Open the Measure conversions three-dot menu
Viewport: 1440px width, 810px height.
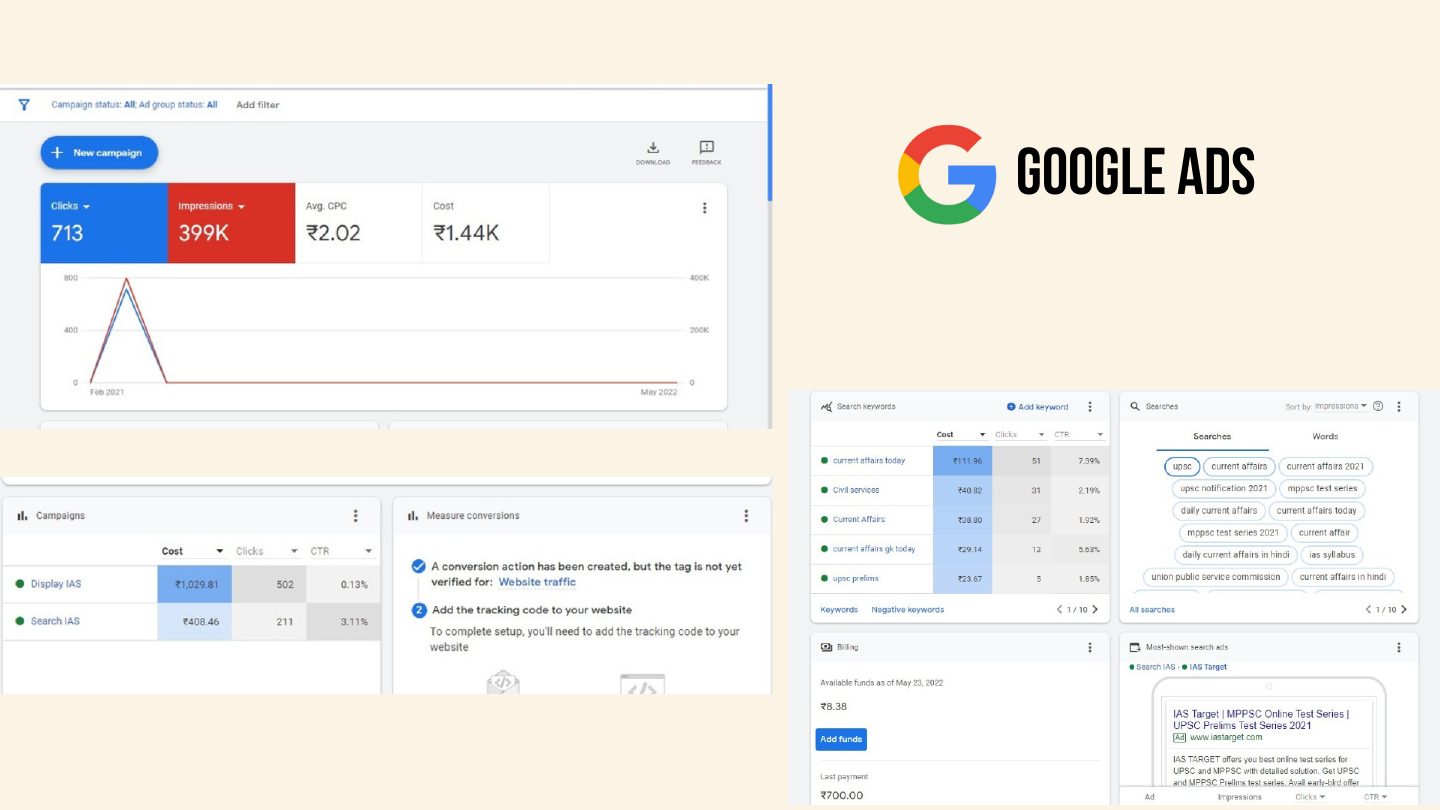pyautogui.click(x=745, y=516)
